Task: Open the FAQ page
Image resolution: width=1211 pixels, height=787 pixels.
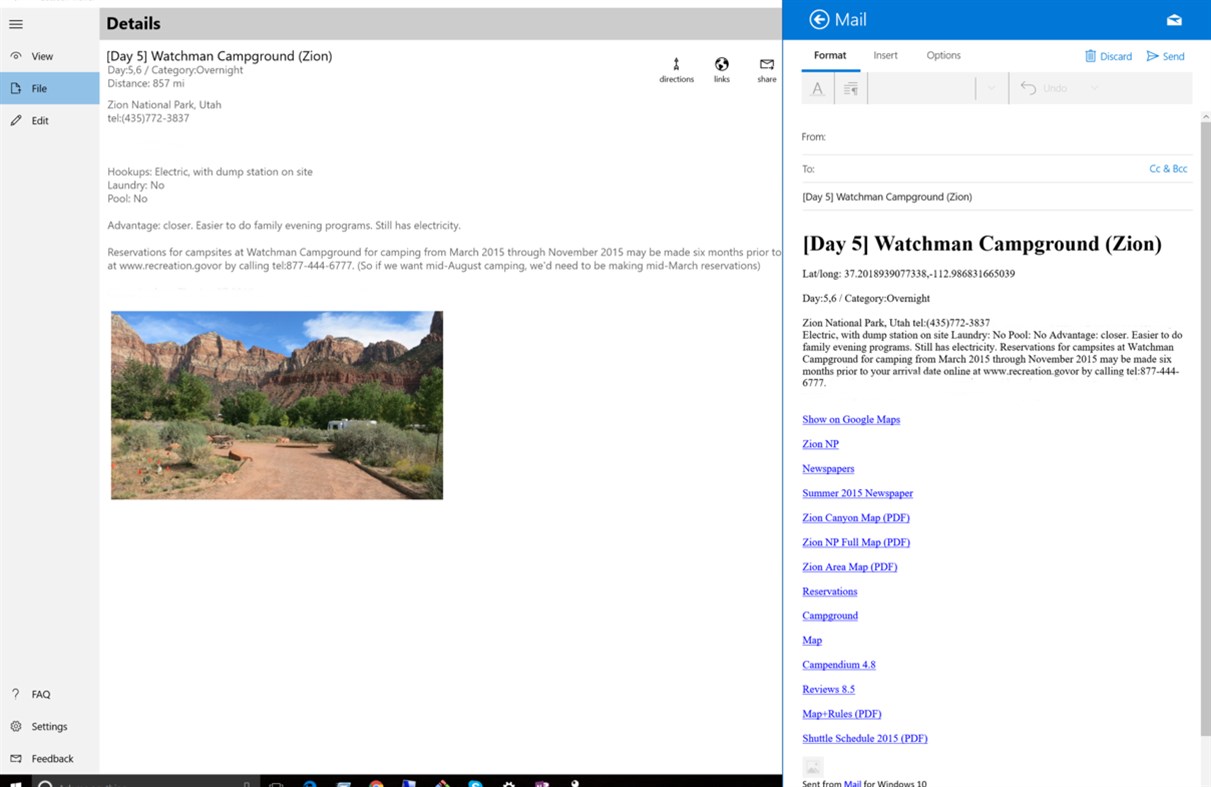Action: tap(49, 694)
